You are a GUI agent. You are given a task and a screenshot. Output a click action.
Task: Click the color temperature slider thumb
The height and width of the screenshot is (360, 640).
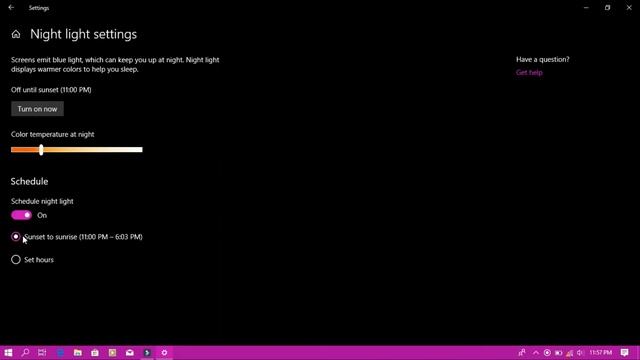tap(41, 150)
